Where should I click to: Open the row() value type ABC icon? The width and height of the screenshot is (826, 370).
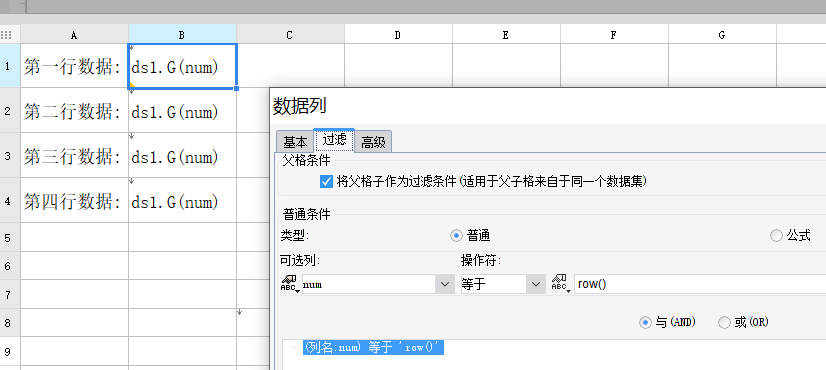[560, 285]
